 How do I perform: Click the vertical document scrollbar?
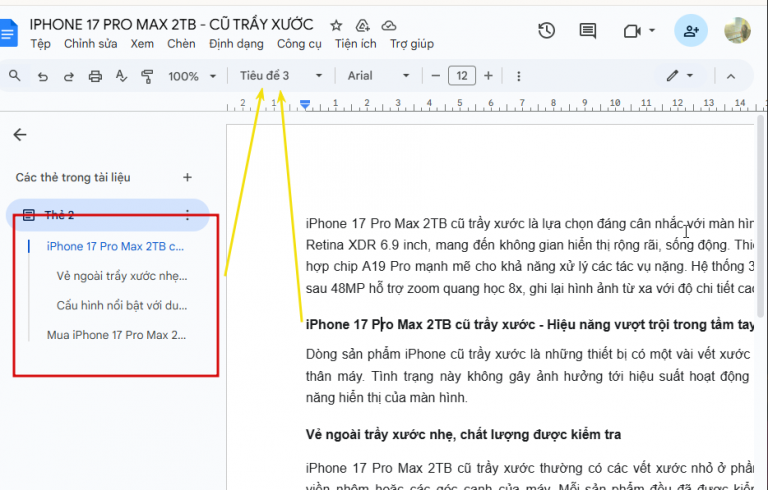coord(760,216)
